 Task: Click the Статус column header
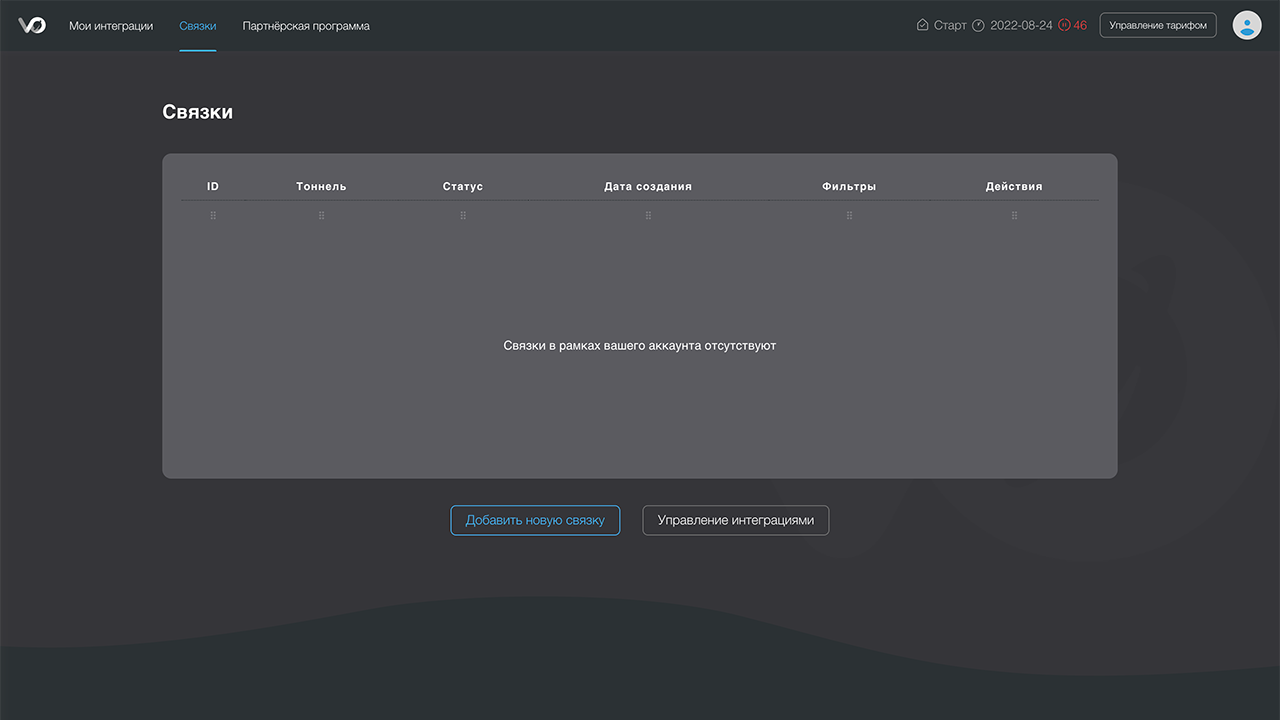point(463,186)
